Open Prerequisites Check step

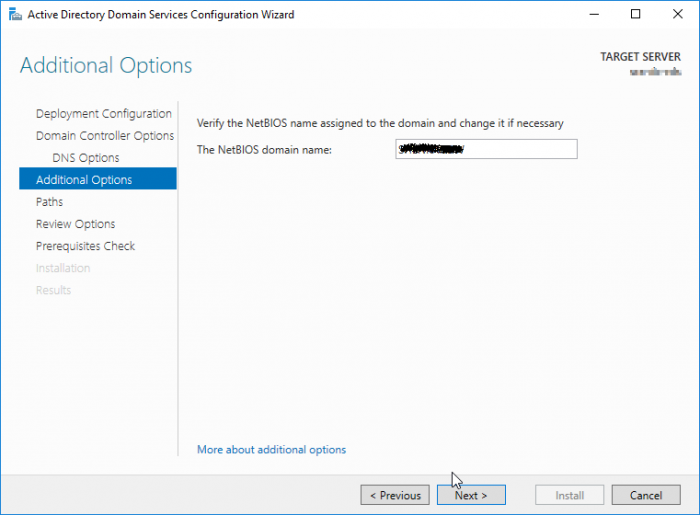tap(85, 246)
